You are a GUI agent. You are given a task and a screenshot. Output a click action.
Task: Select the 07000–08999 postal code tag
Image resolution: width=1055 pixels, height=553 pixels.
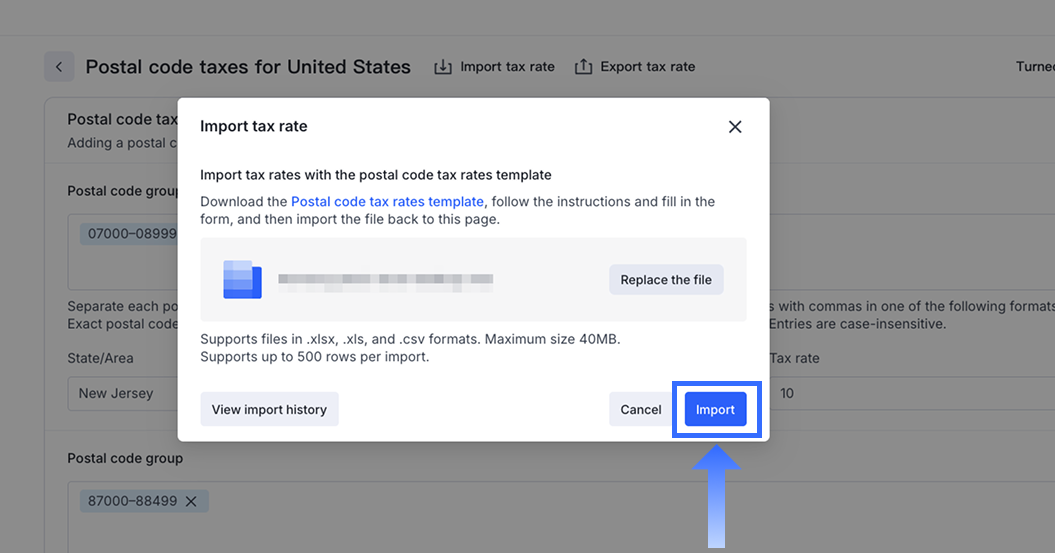pos(132,234)
